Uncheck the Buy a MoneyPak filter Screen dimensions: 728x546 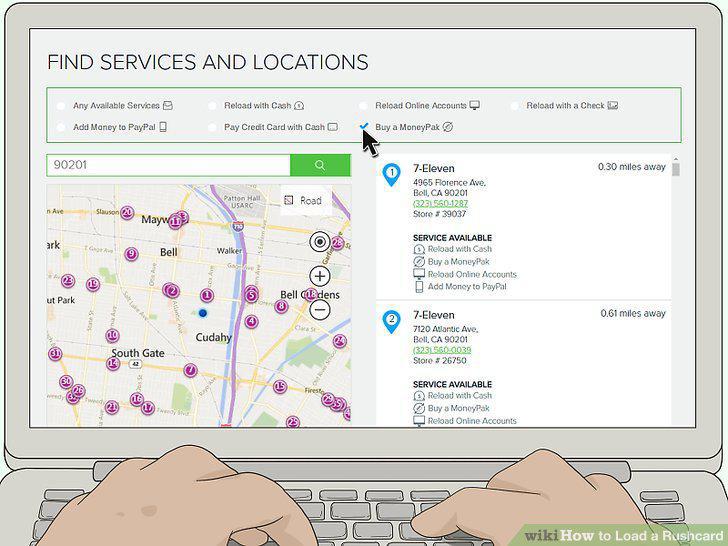tap(364, 126)
